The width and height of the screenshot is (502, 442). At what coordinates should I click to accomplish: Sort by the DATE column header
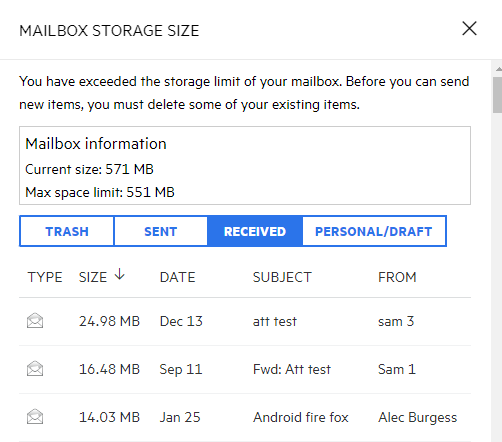coord(177,277)
